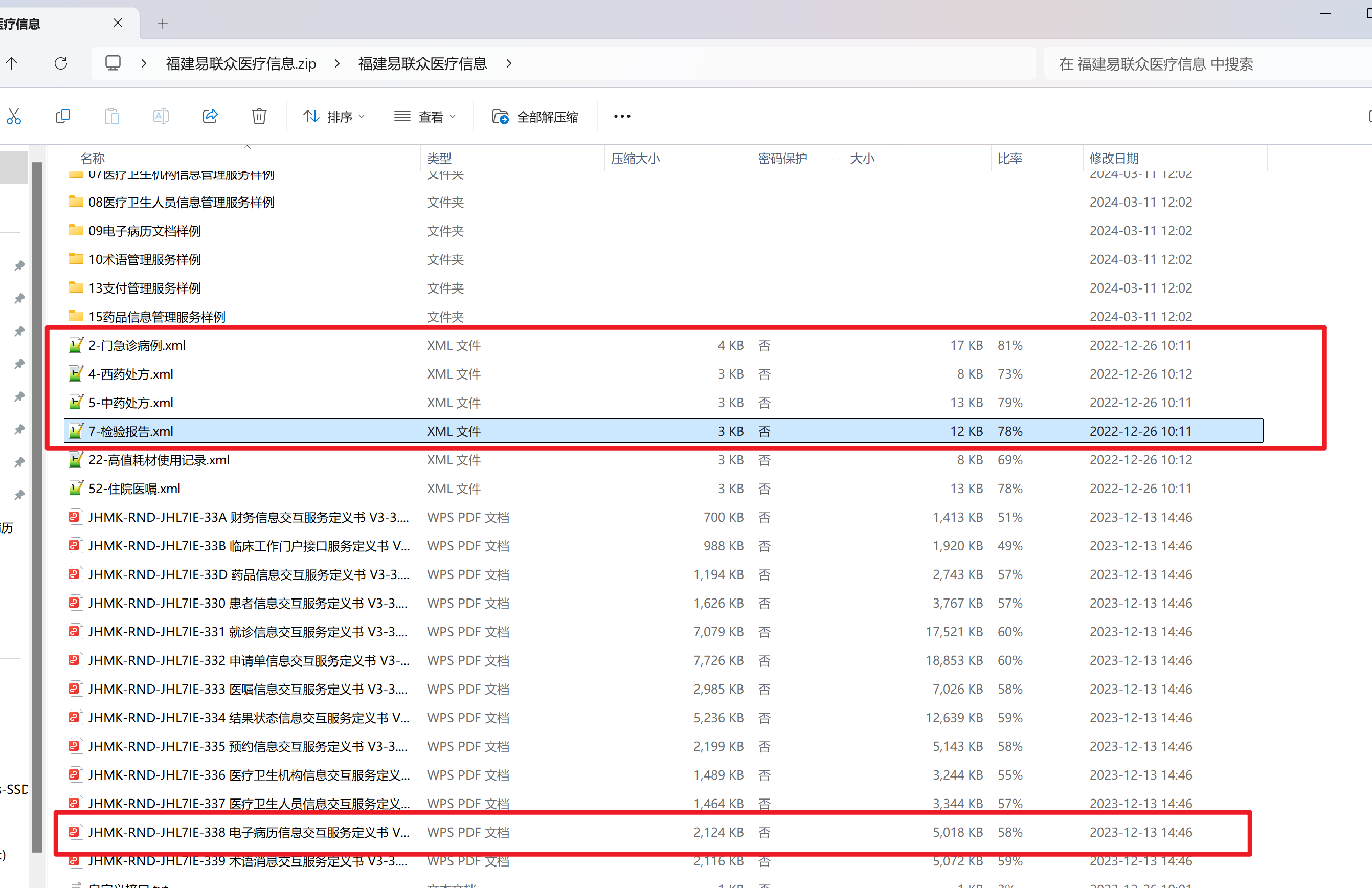Open the 排序 sort dropdown
This screenshot has width=1372, height=888.
(x=334, y=117)
